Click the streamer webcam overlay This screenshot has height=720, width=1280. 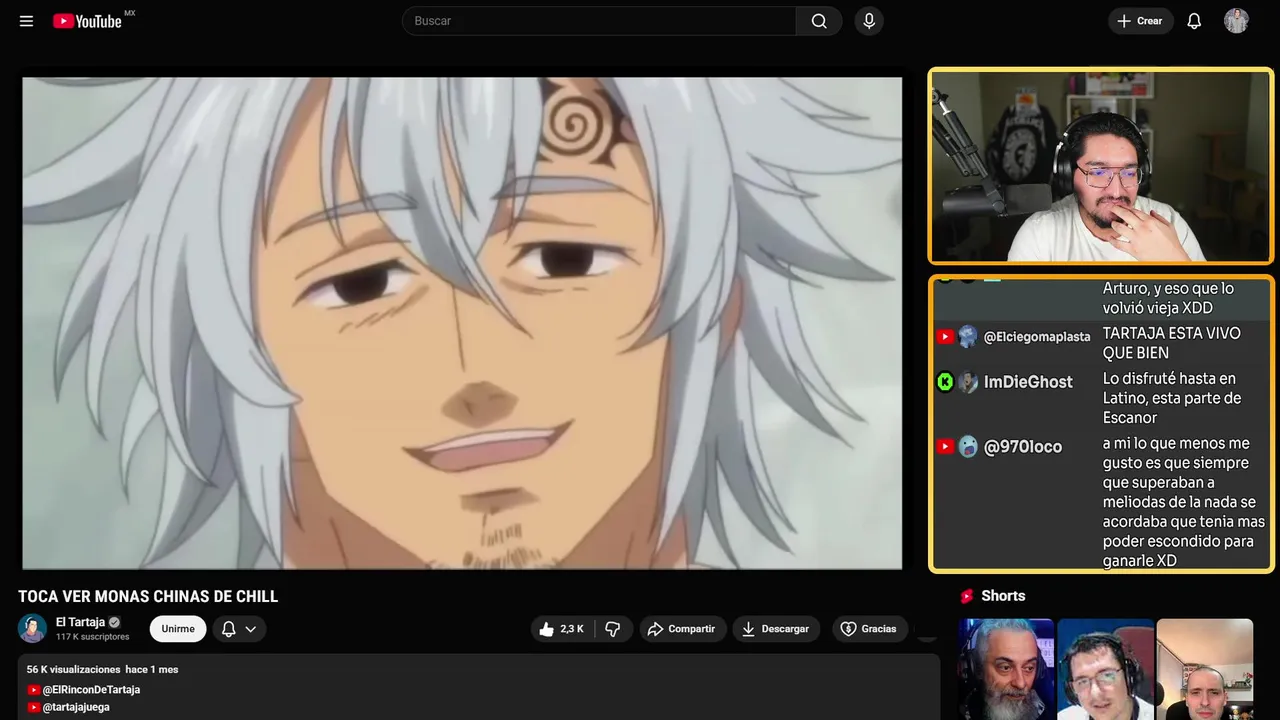click(x=1101, y=166)
